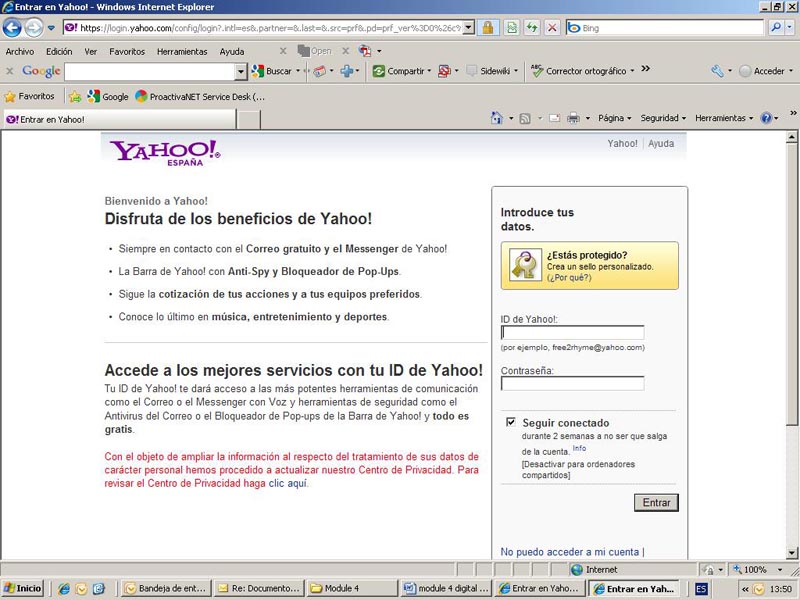This screenshot has height=600, width=800.
Task: Run the Corrector ortográfico spell check
Action: click(x=579, y=71)
